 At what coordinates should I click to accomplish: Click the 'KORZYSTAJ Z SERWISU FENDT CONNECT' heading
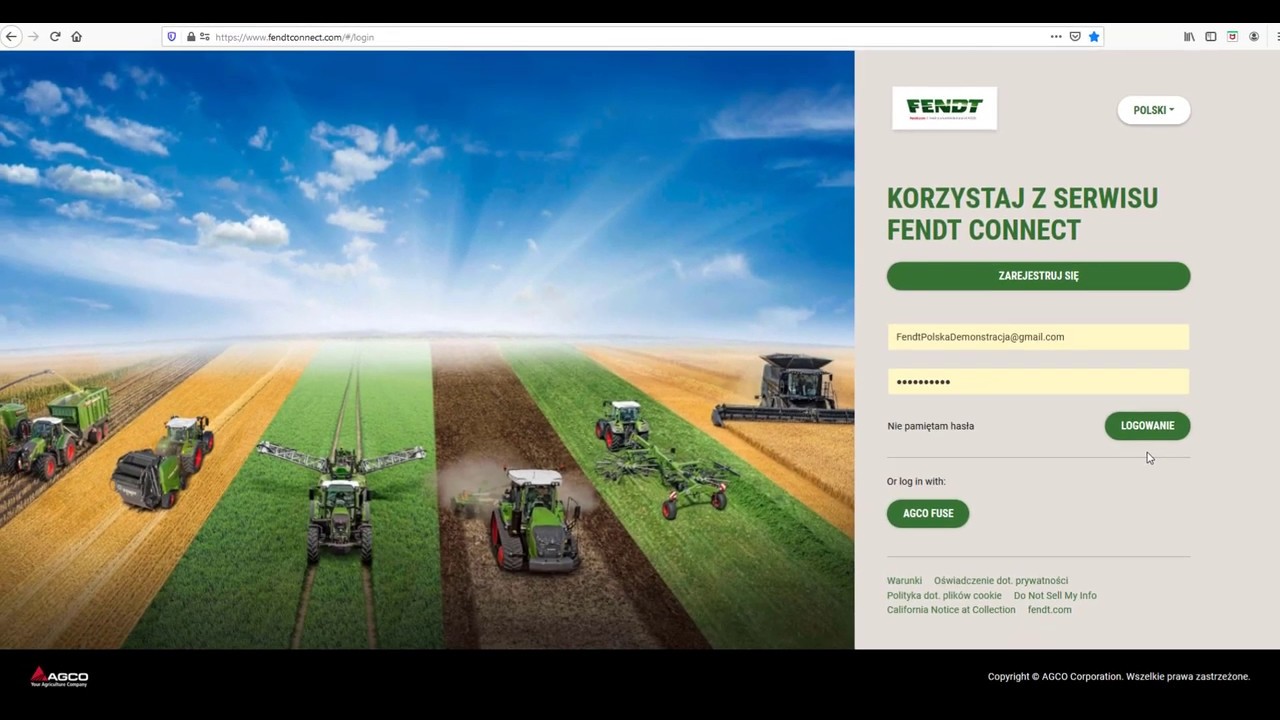(1022, 214)
